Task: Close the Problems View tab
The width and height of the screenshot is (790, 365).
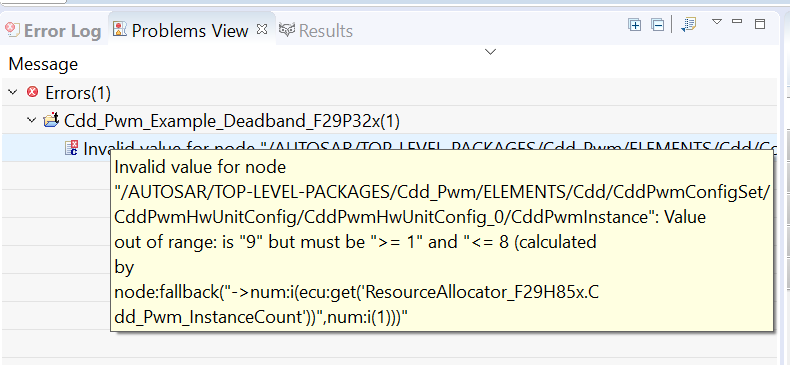Action: 261,29
